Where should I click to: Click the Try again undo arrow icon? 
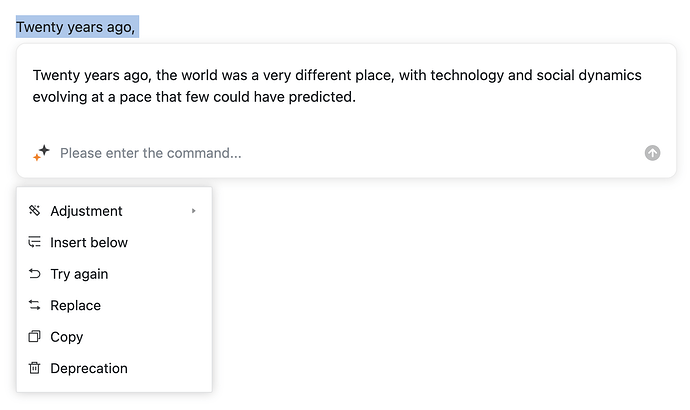(x=34, y=274)
